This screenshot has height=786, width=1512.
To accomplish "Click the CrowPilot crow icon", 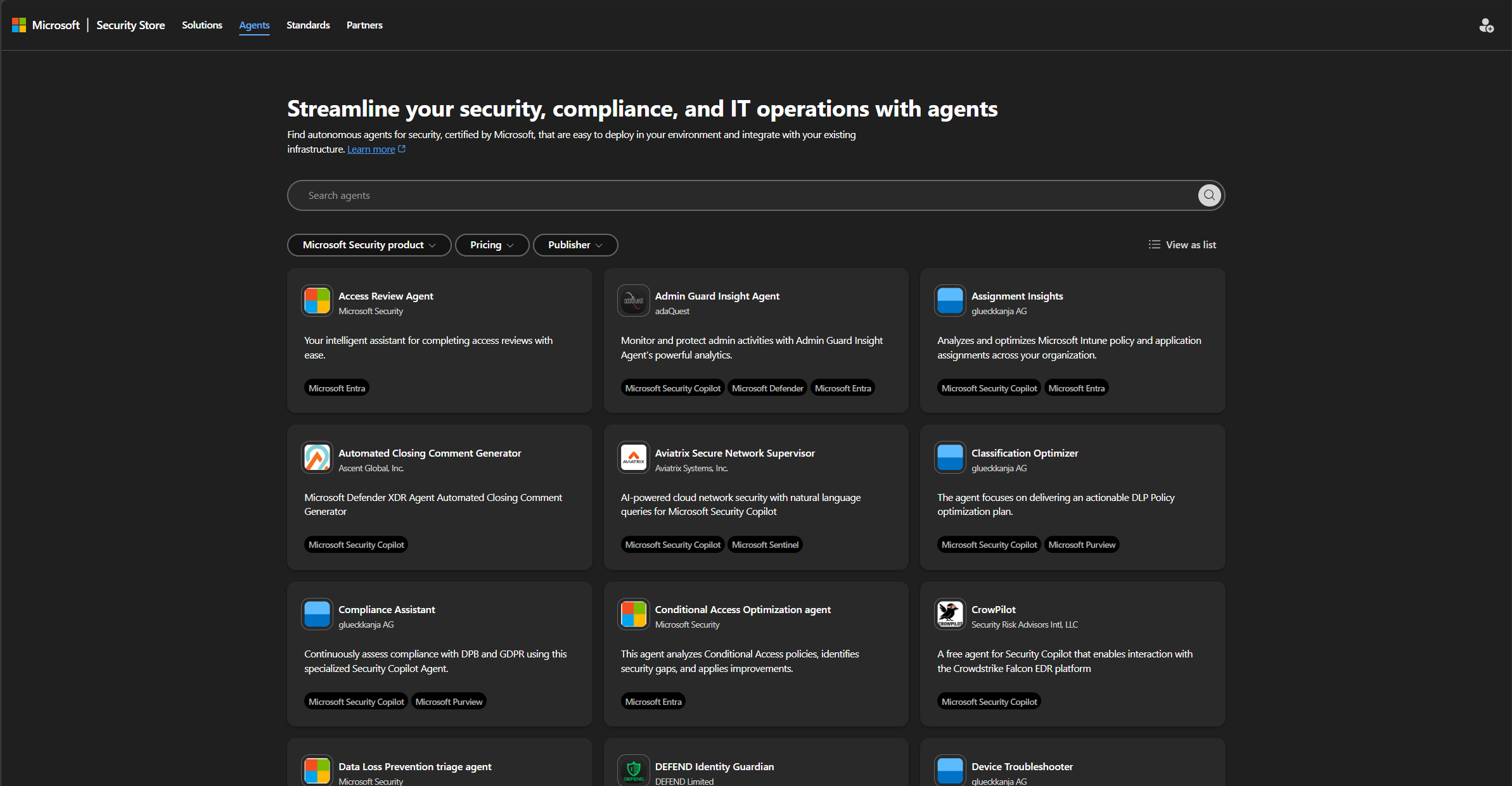I will 949,614.
